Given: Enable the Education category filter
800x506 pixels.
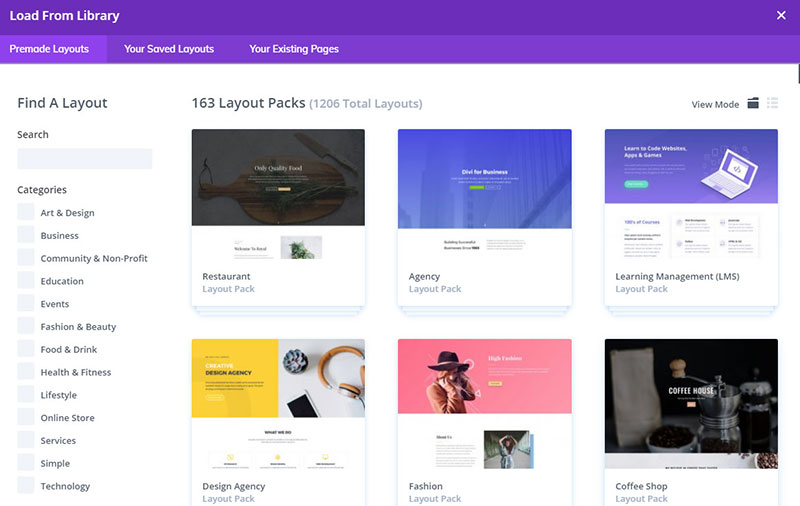Looking at the screenshot, I should 26,280.
